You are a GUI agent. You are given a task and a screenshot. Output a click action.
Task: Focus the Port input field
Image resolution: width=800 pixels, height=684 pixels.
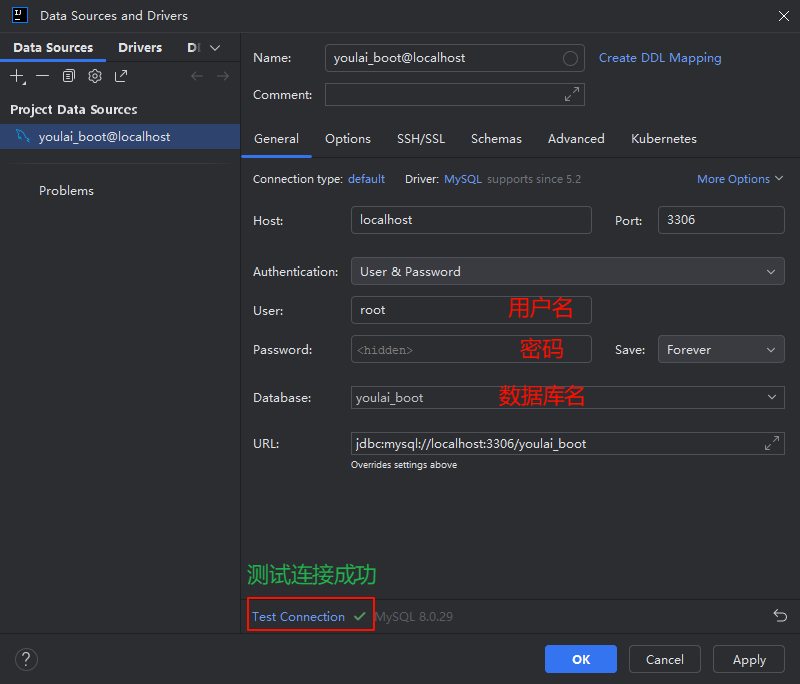pyautogui.click(x=721, y=220)
